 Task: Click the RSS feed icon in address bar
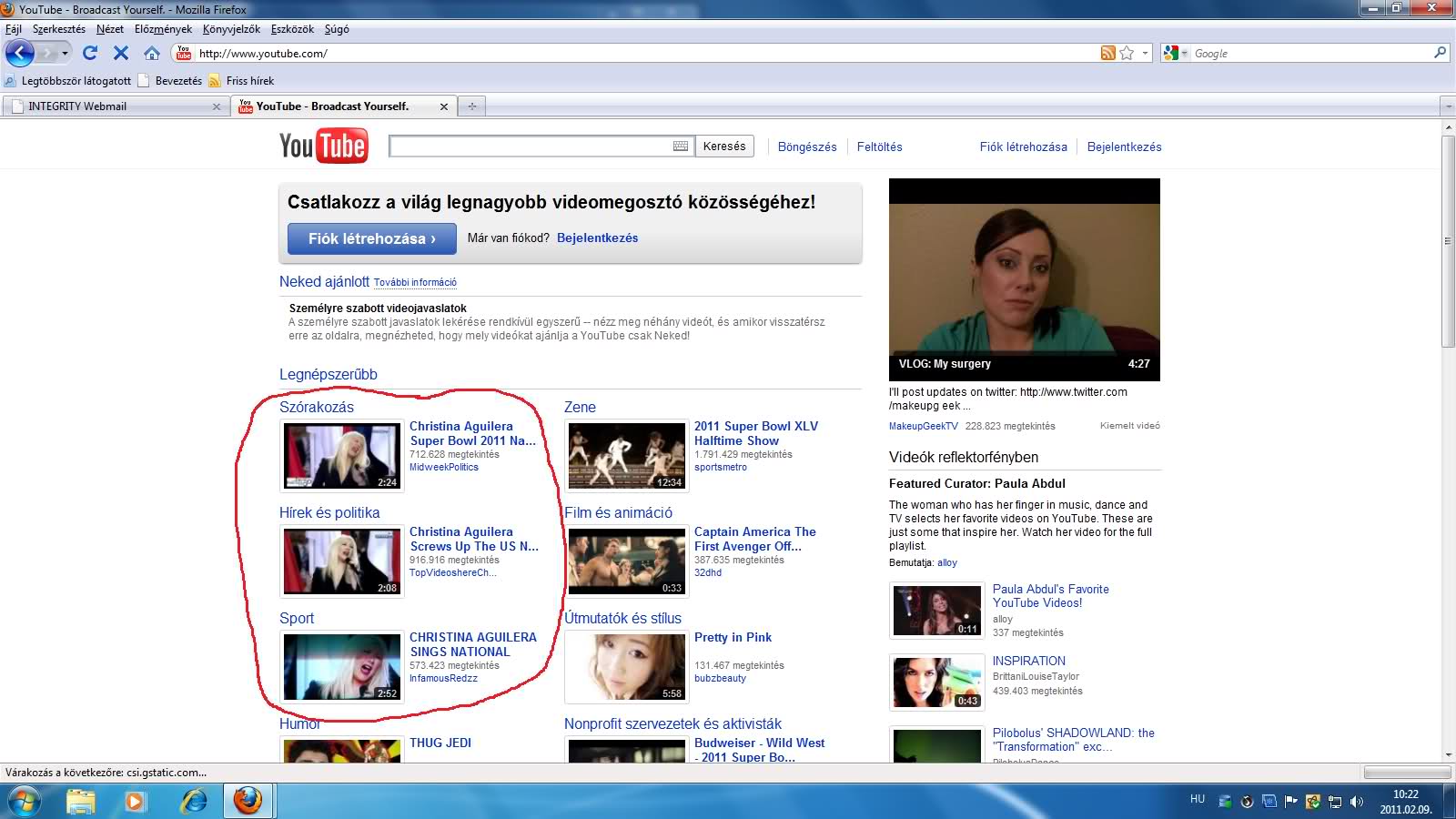pos(1107,53)
